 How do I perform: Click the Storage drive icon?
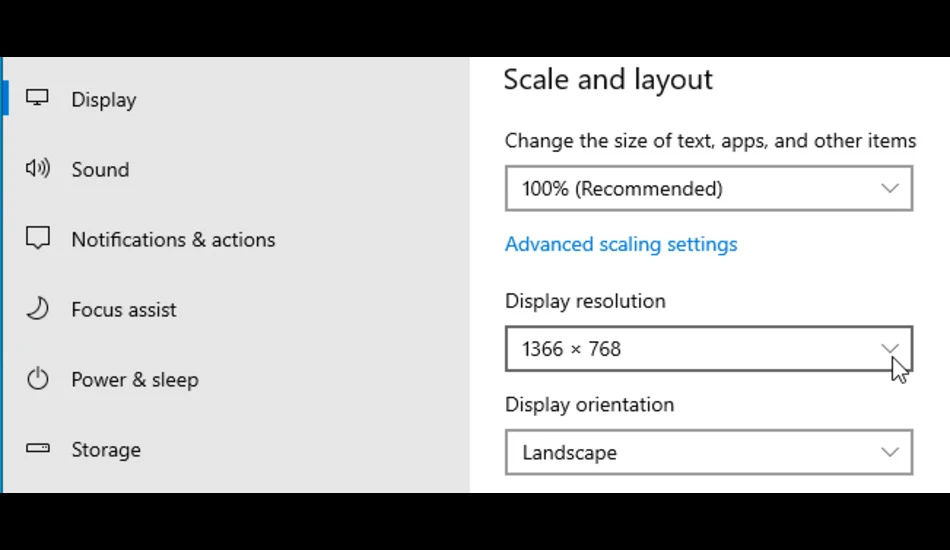tap(38, 448)
